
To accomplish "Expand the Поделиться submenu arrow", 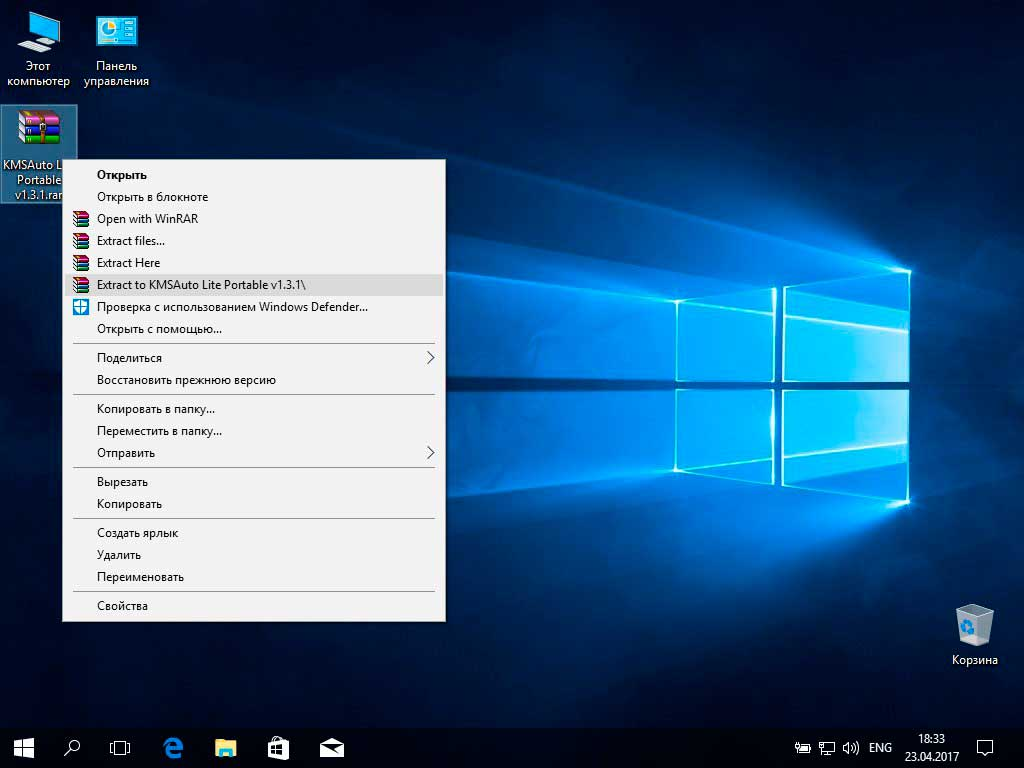I will tap(430, 358).
